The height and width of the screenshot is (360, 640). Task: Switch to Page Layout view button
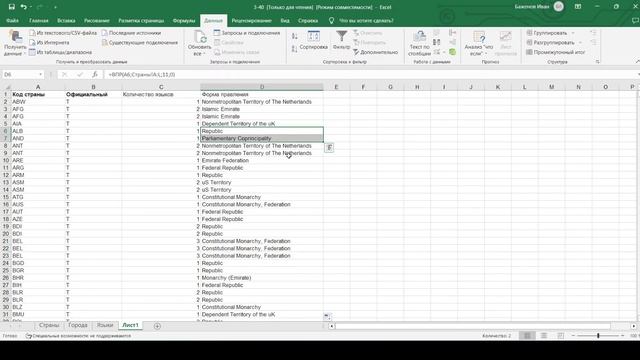coord(544,336)
